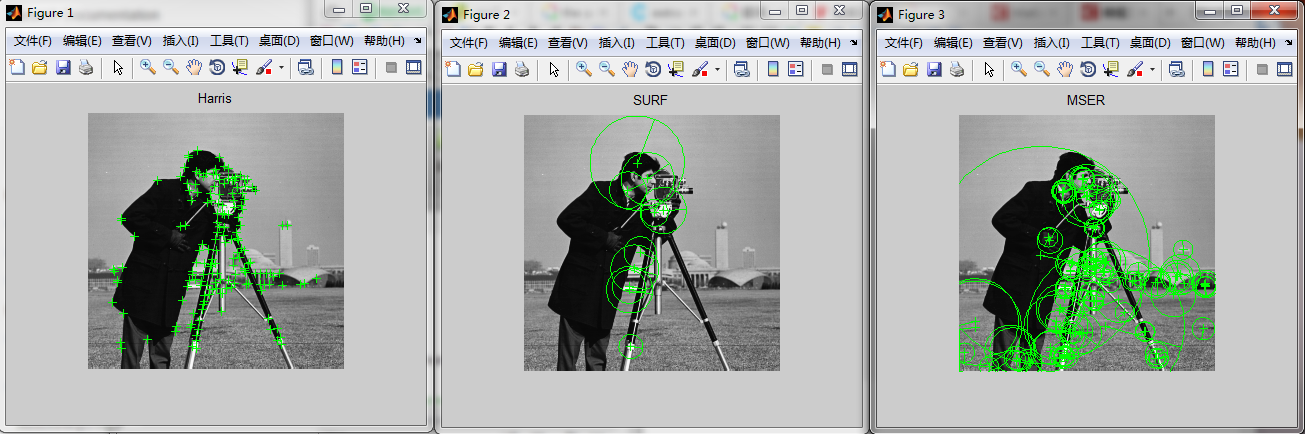Click Link Plot icon in Figure 2

741,69
